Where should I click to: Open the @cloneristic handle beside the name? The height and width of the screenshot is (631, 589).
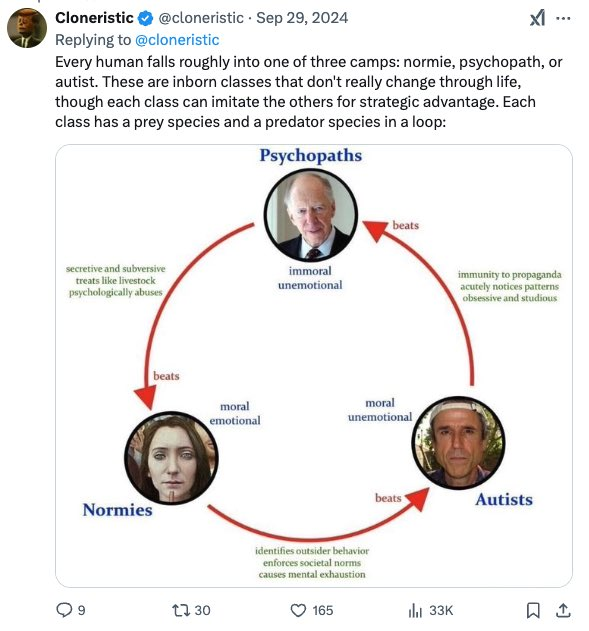click(201, 18)
